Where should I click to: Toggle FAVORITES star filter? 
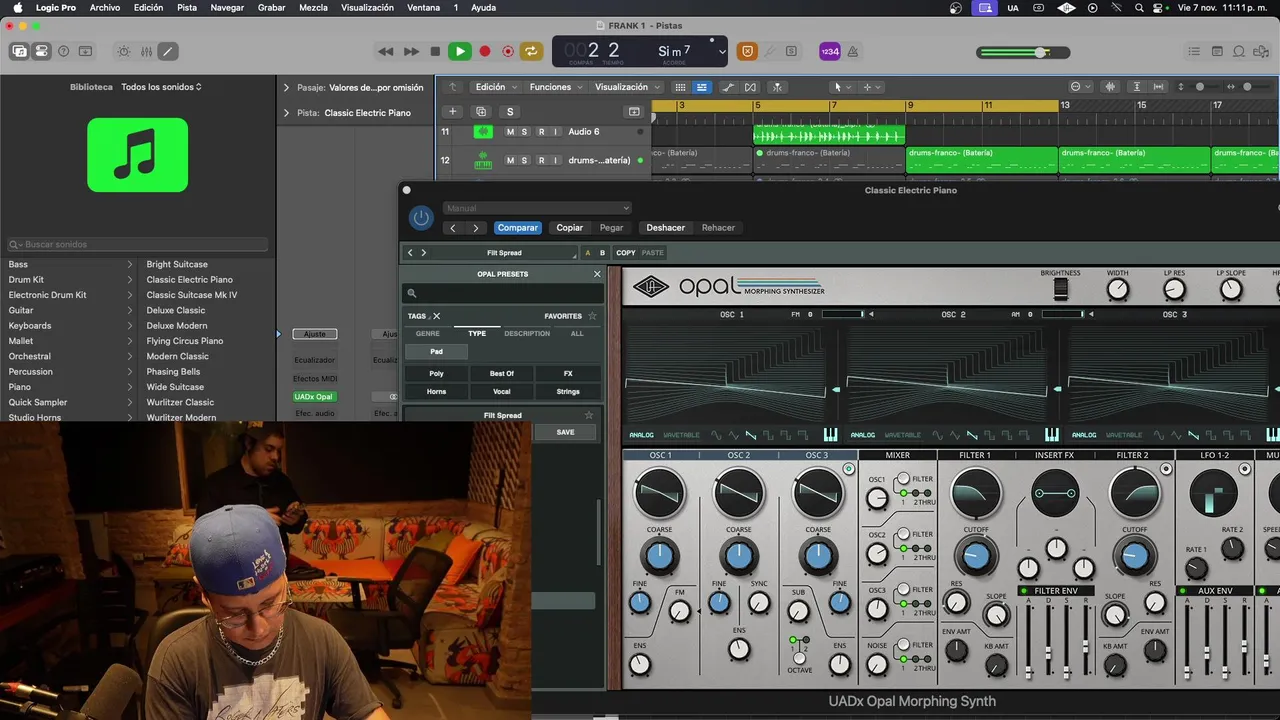click(x=592, y=316)
